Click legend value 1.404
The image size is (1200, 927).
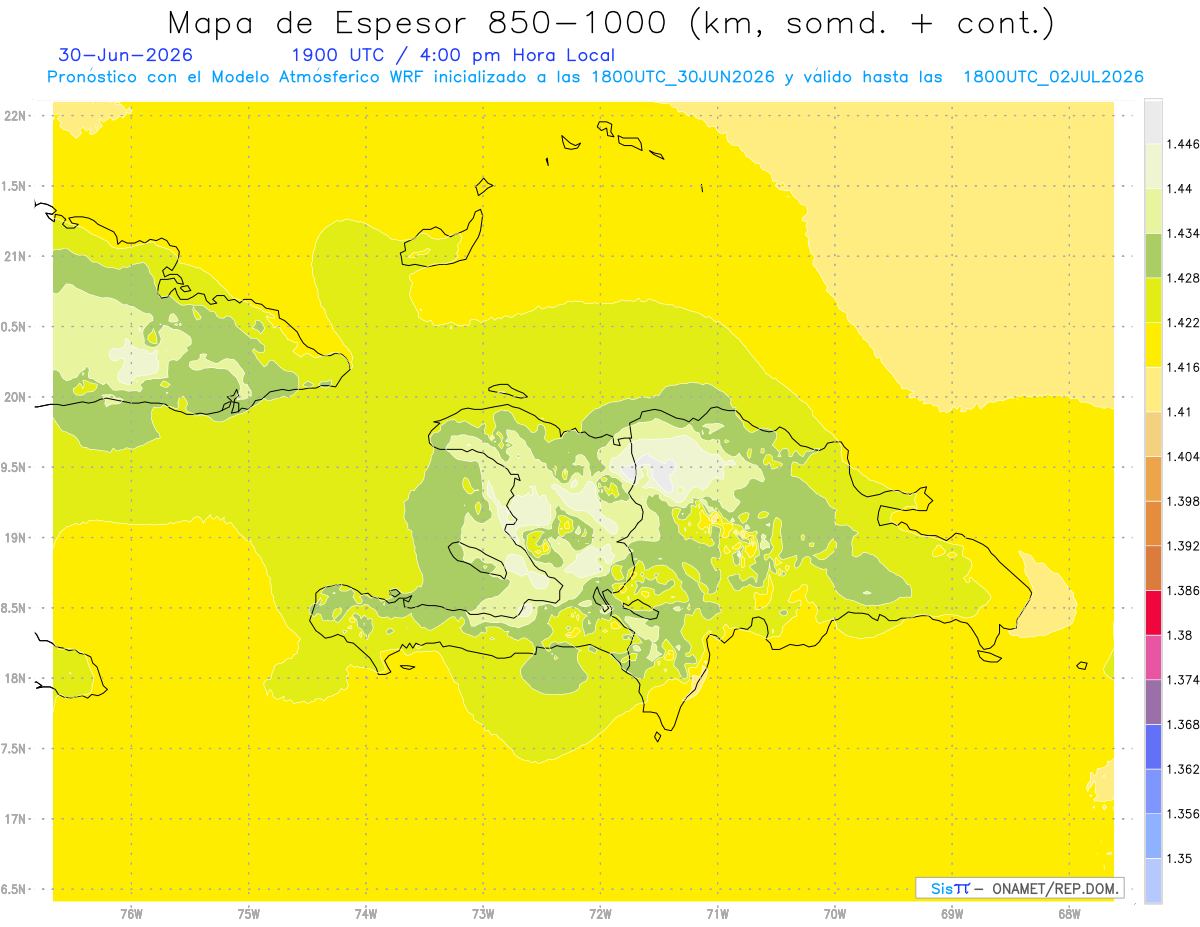pos(1181,456)
